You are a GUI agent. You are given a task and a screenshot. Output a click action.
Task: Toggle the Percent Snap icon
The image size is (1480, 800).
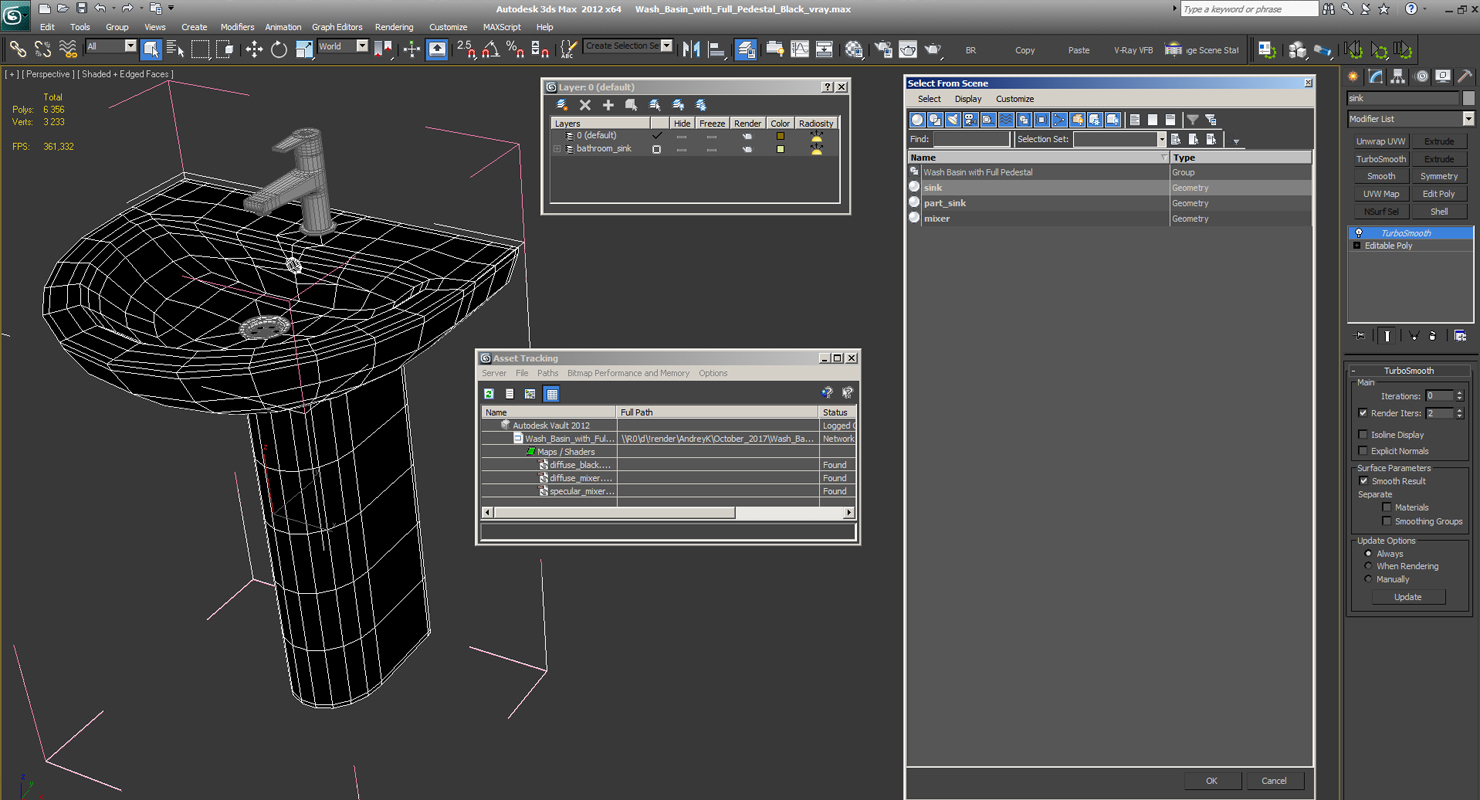pyautogui.click(x=515, y=49)
